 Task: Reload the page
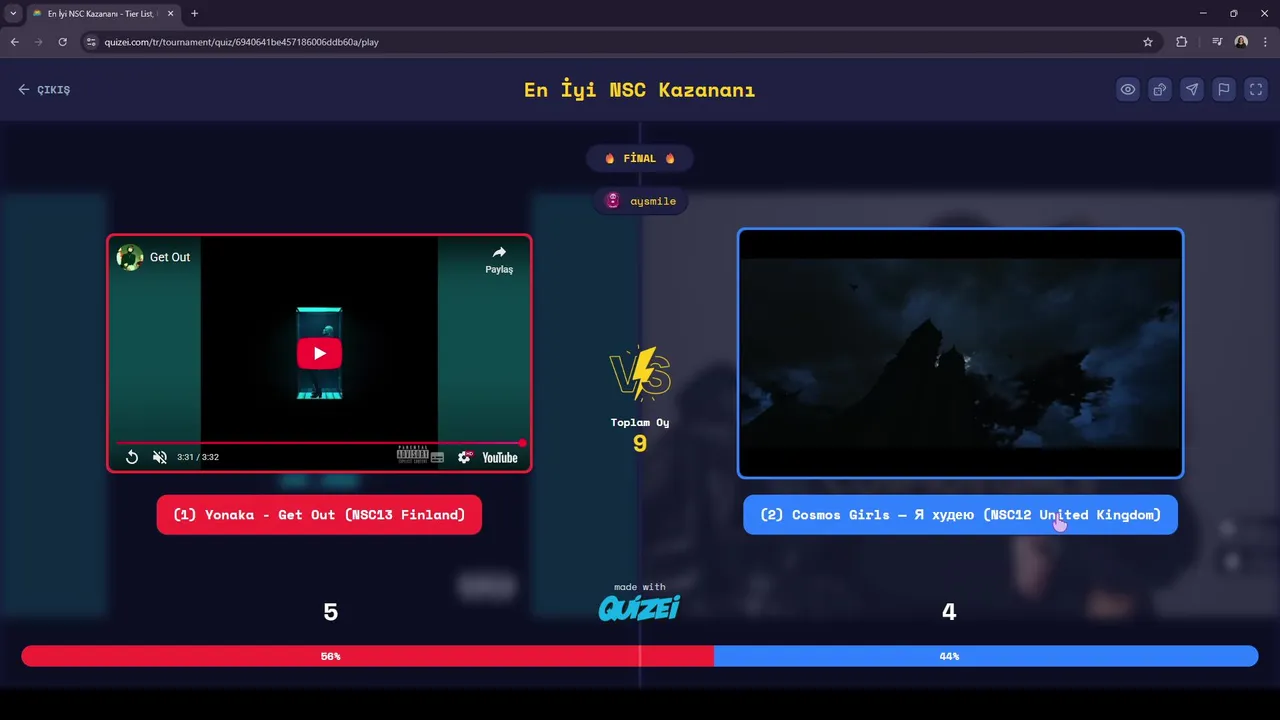click(62, 42)
